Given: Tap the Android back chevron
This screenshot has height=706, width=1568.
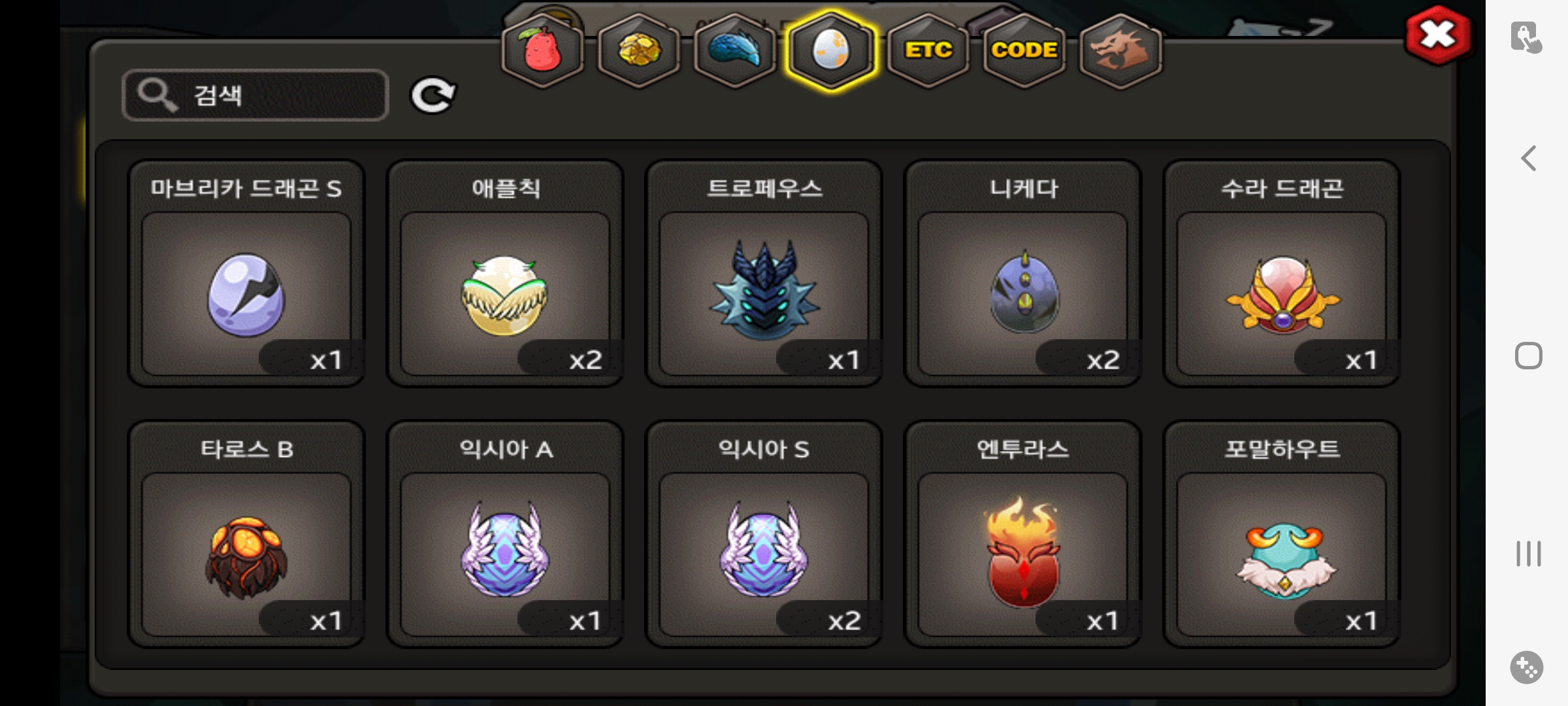Looking at the screenshot, I should [1528, 158].
